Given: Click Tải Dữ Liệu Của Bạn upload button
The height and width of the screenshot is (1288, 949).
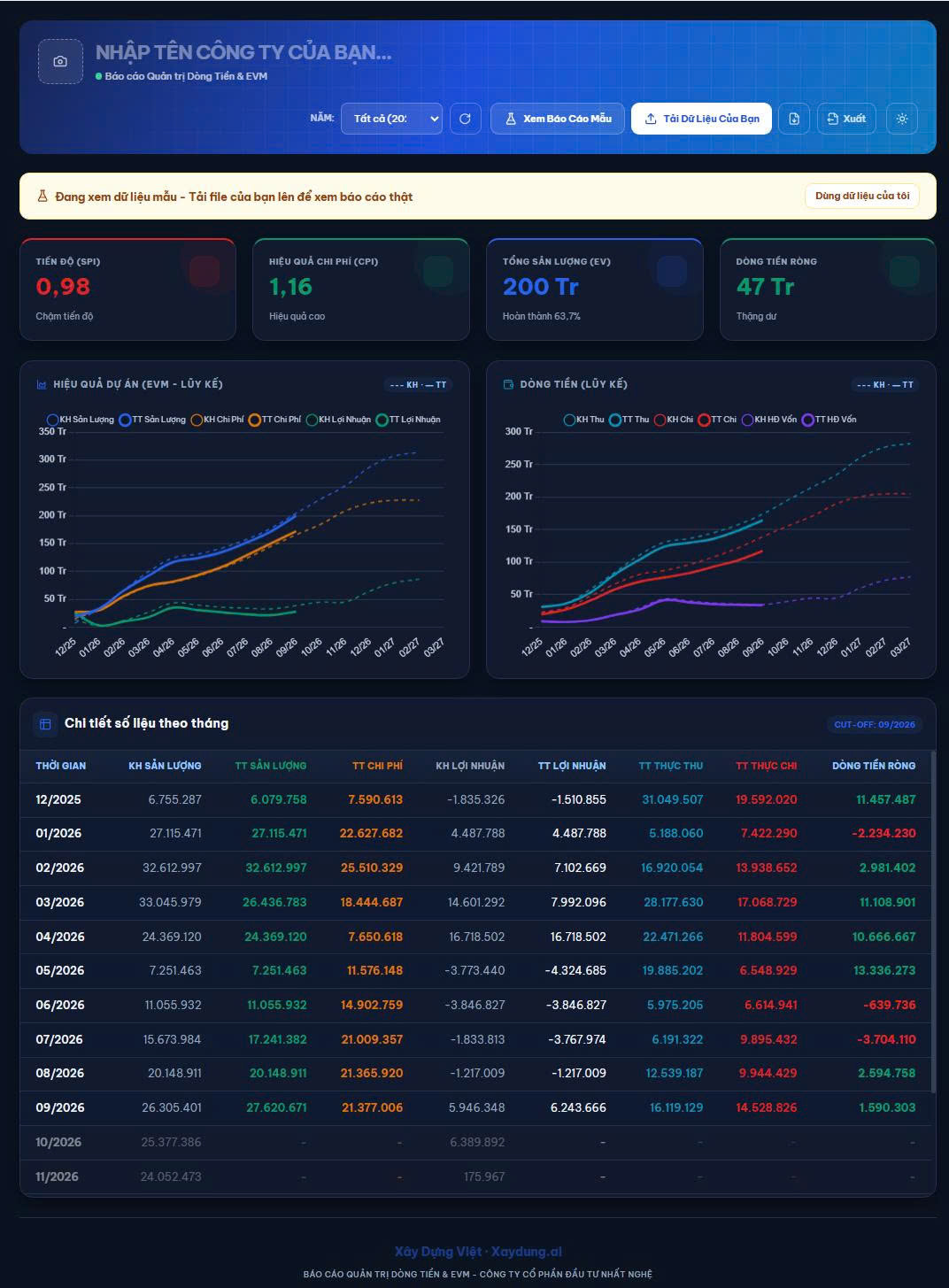Looking at the screenshot, I should click(701, 119).
